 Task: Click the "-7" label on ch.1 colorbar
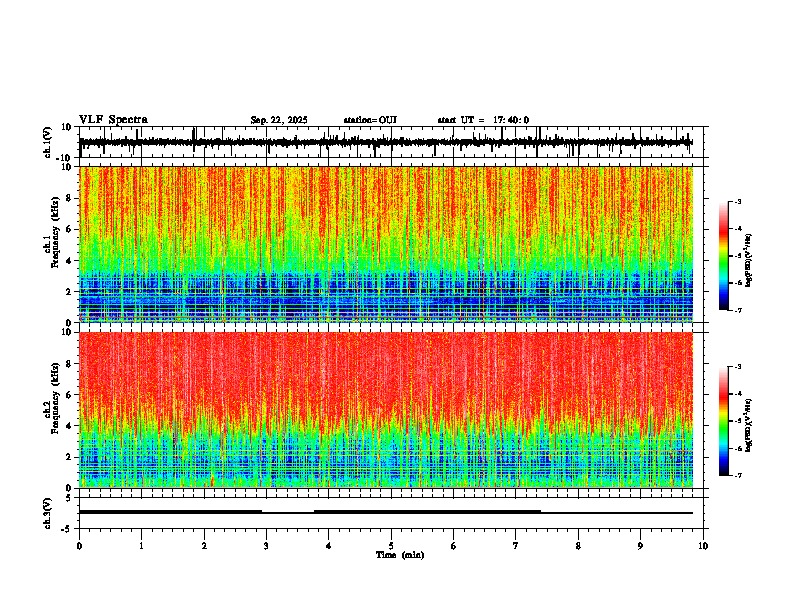738,310
